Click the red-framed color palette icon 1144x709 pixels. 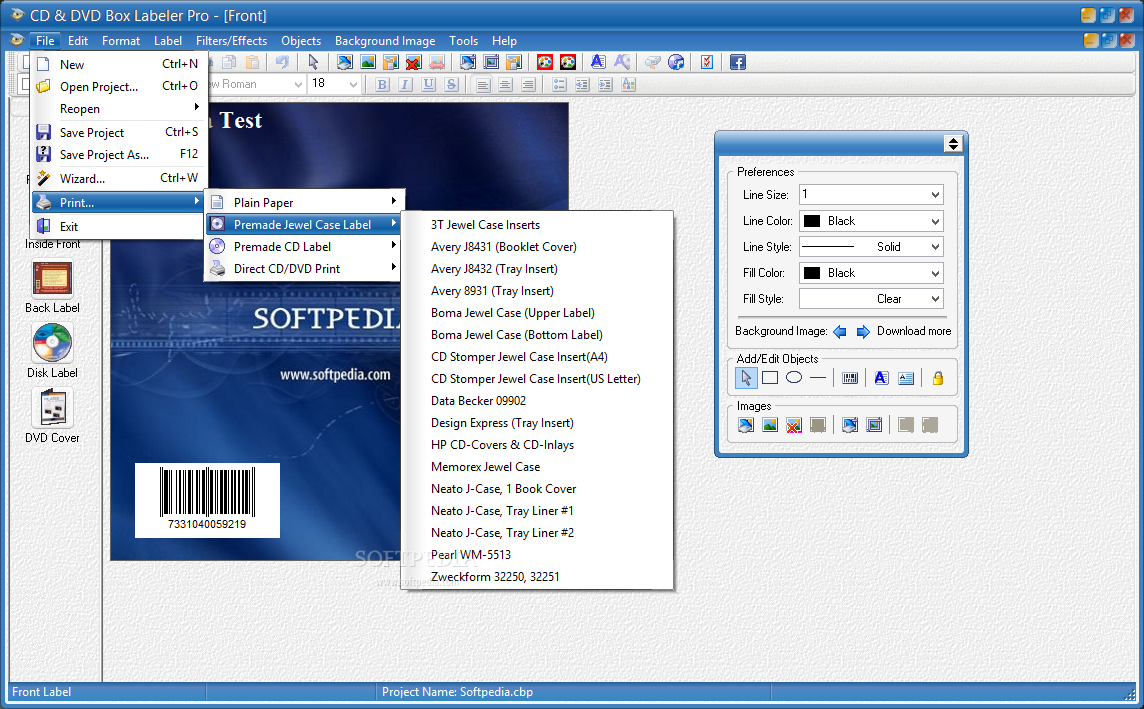544,62
